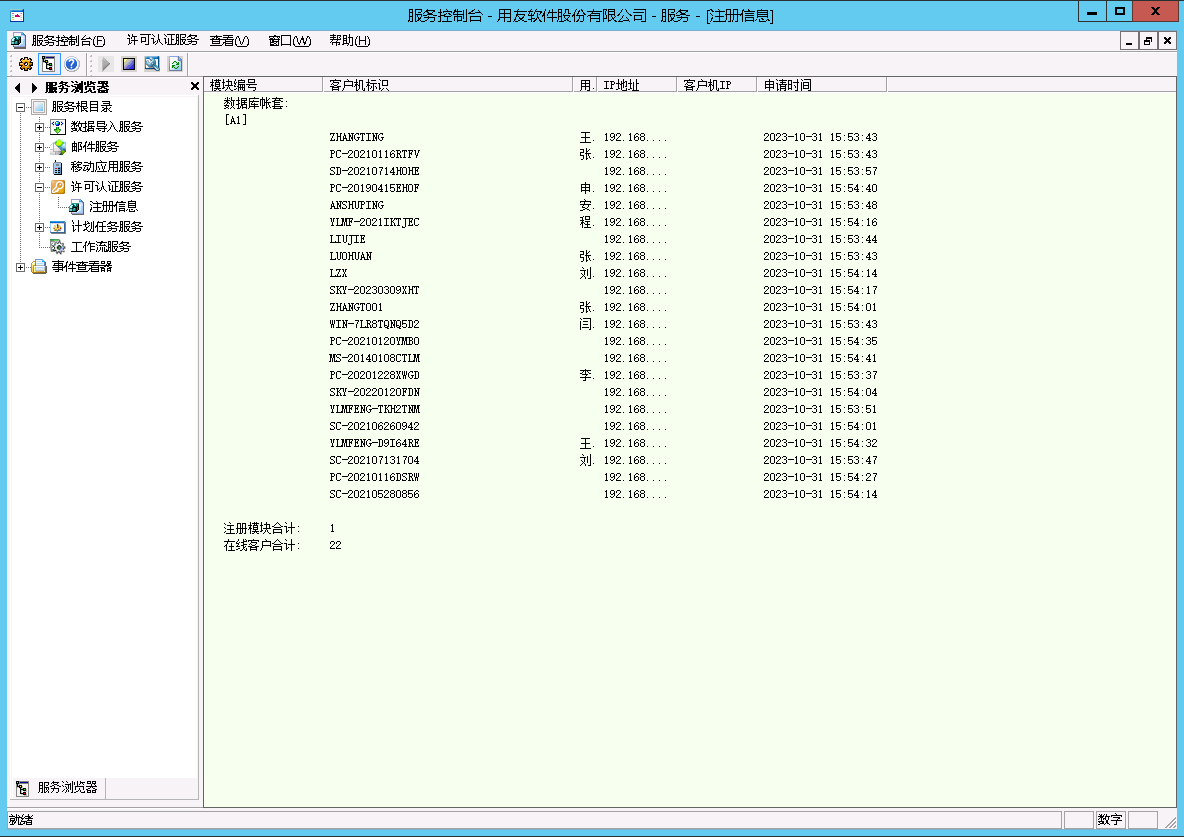
Task: Expand the 事件查看器 tree node
Action: pyautogui.click(x=21, y=267)
